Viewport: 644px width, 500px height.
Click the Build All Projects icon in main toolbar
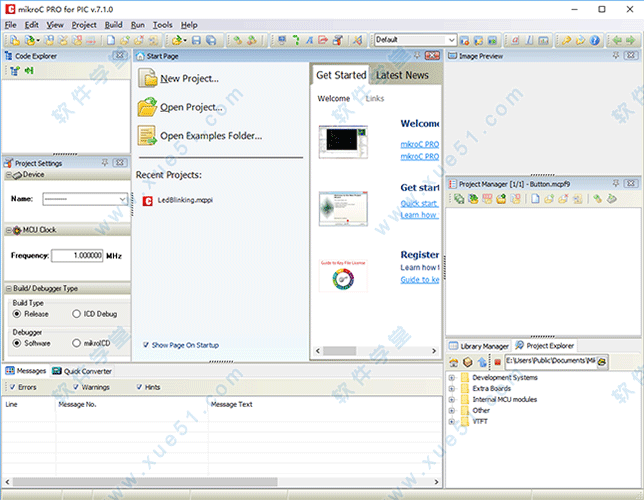click(252, 40)
